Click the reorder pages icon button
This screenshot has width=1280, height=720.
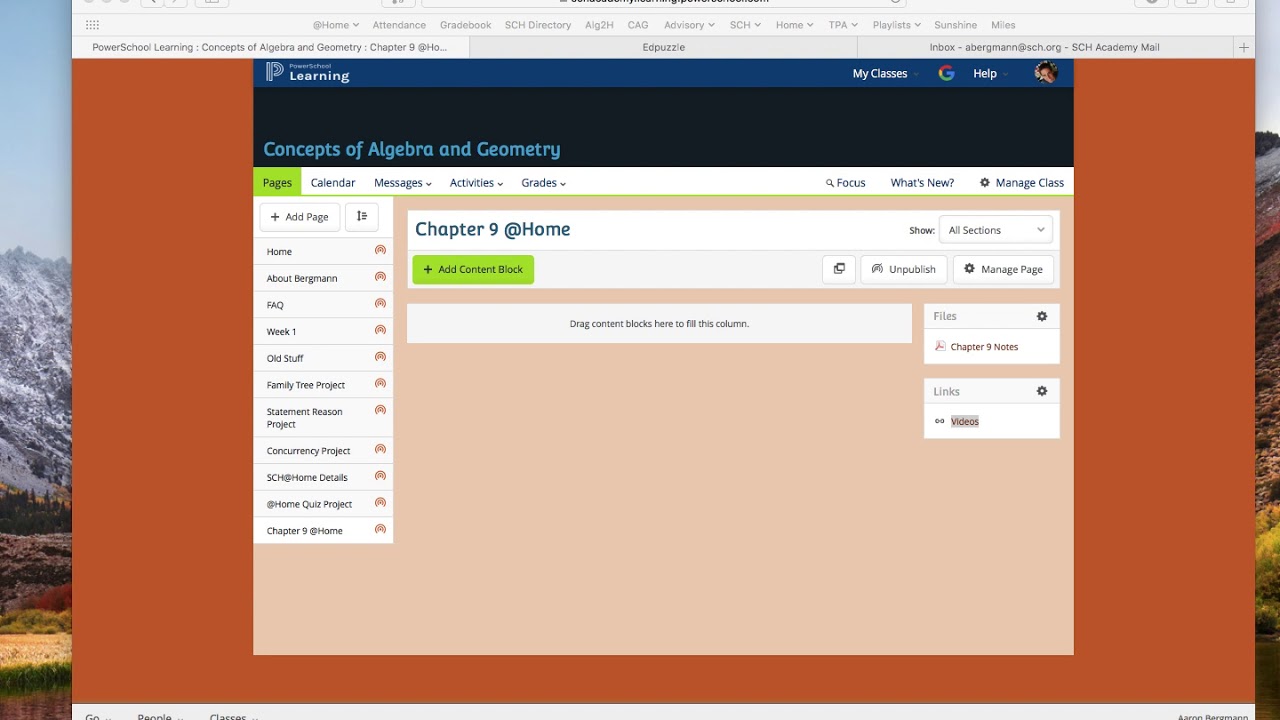362,216
